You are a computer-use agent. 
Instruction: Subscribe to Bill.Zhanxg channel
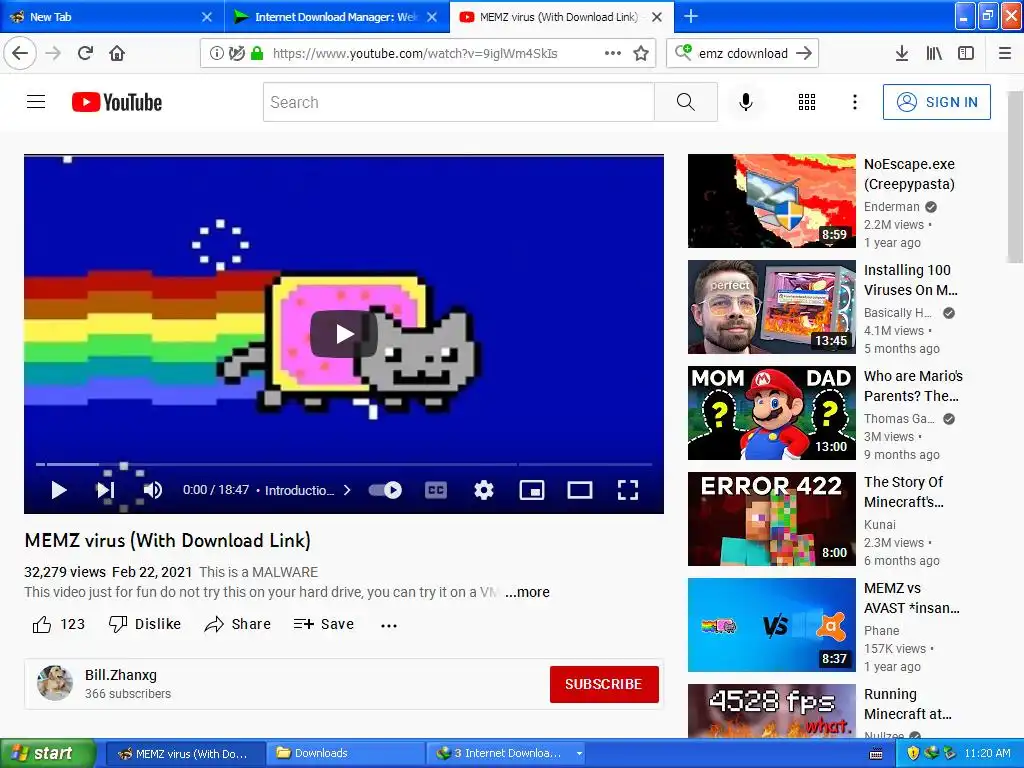pyautogui.click(x=604, y=684)
